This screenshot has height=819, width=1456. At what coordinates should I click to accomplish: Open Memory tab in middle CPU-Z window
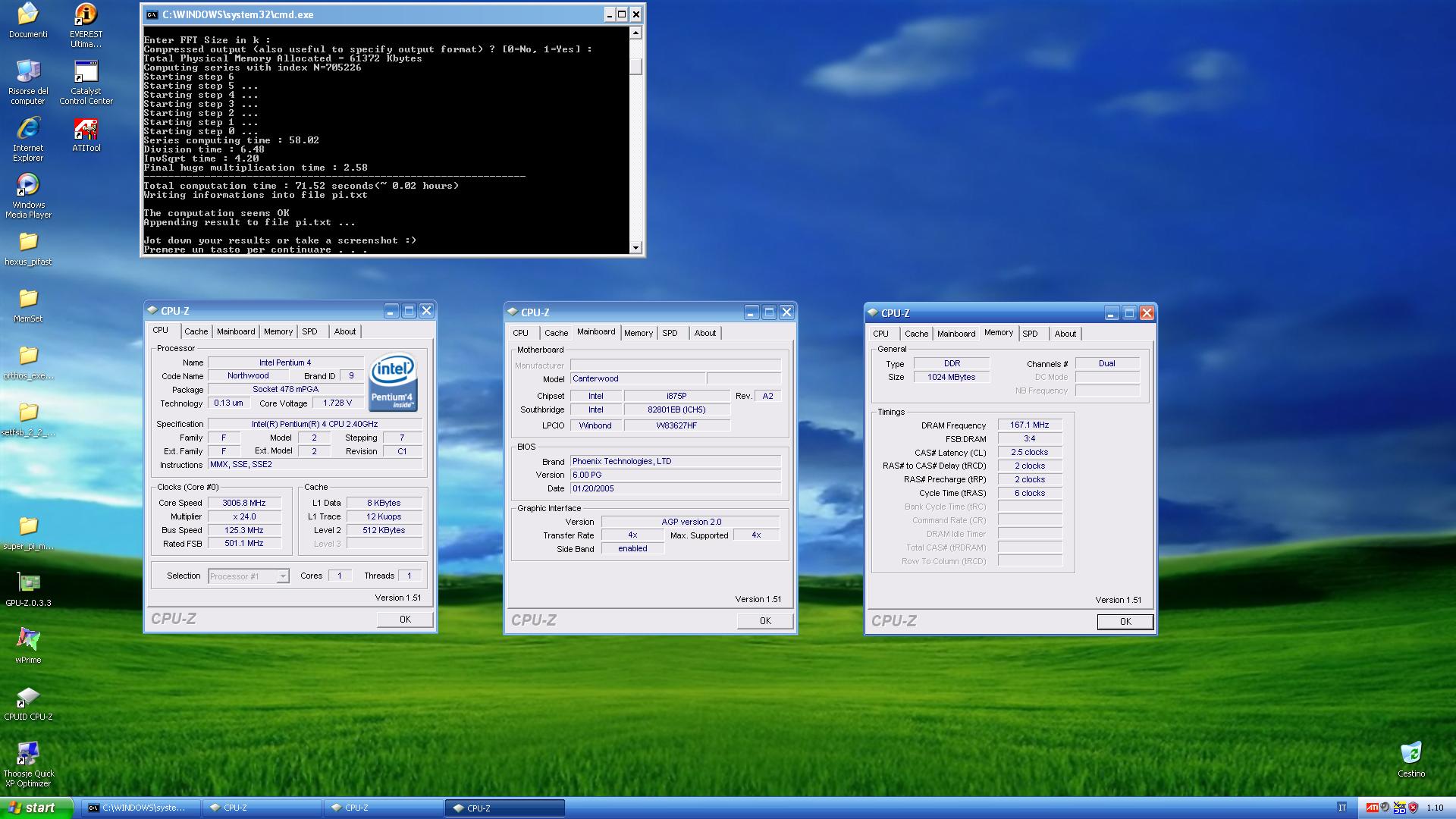pos(639,333)
